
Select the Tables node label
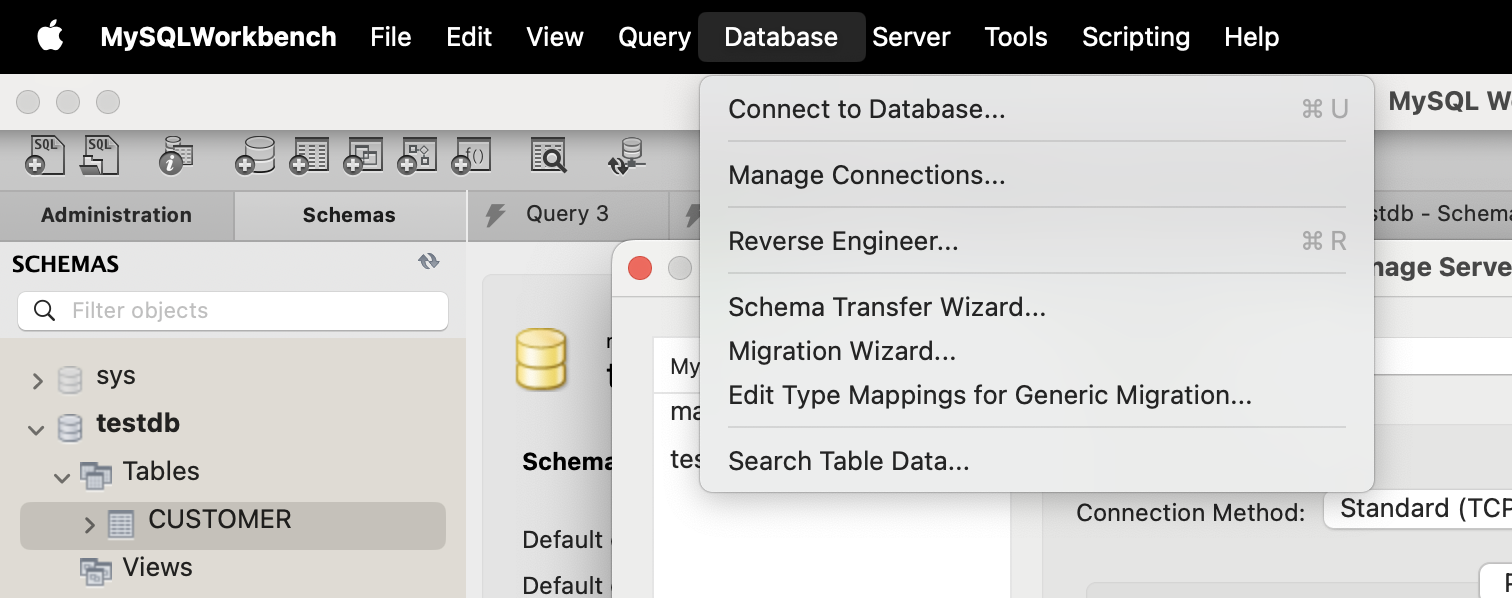point(161,471)
